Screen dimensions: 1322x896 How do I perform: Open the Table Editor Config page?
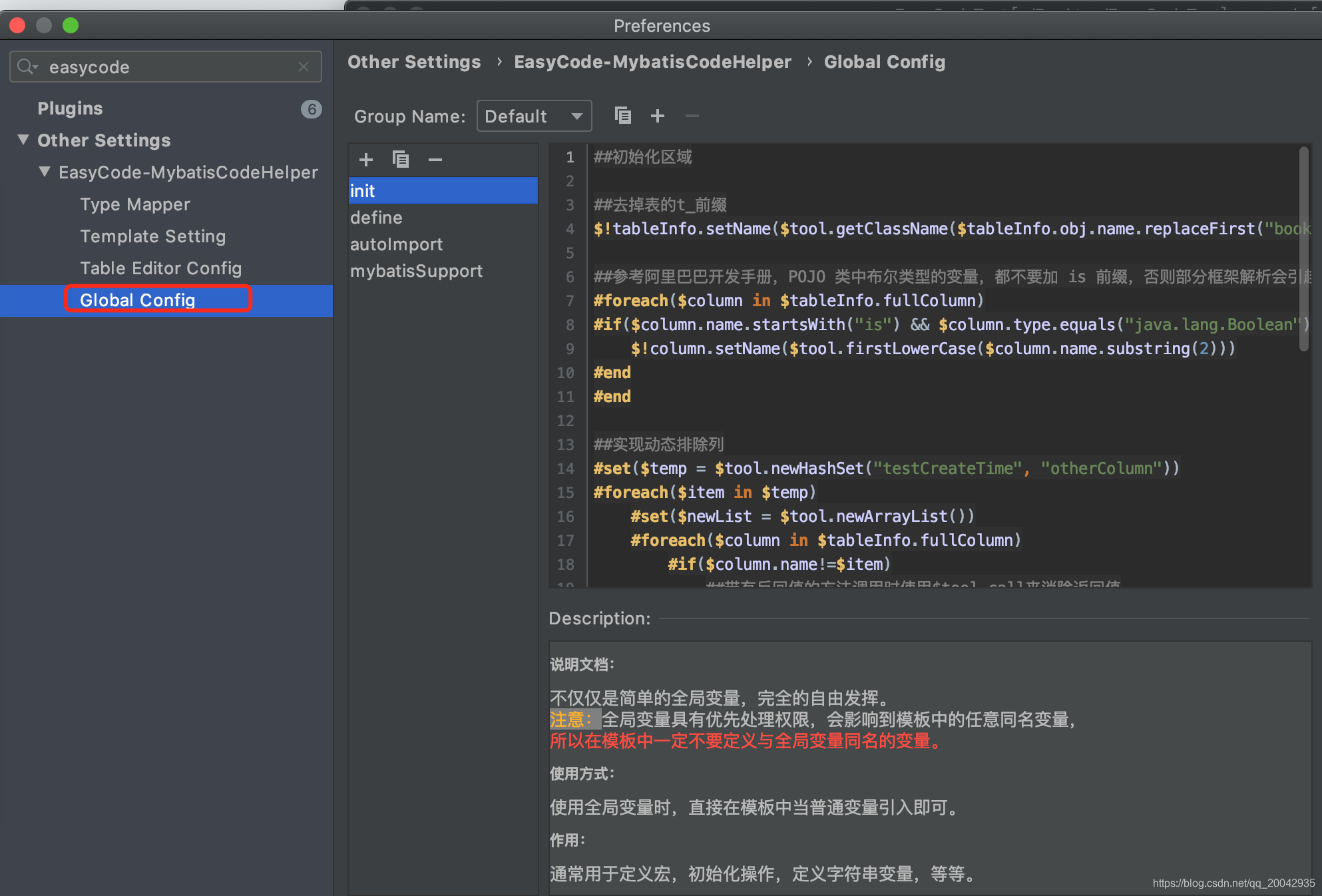click(160, 268)
